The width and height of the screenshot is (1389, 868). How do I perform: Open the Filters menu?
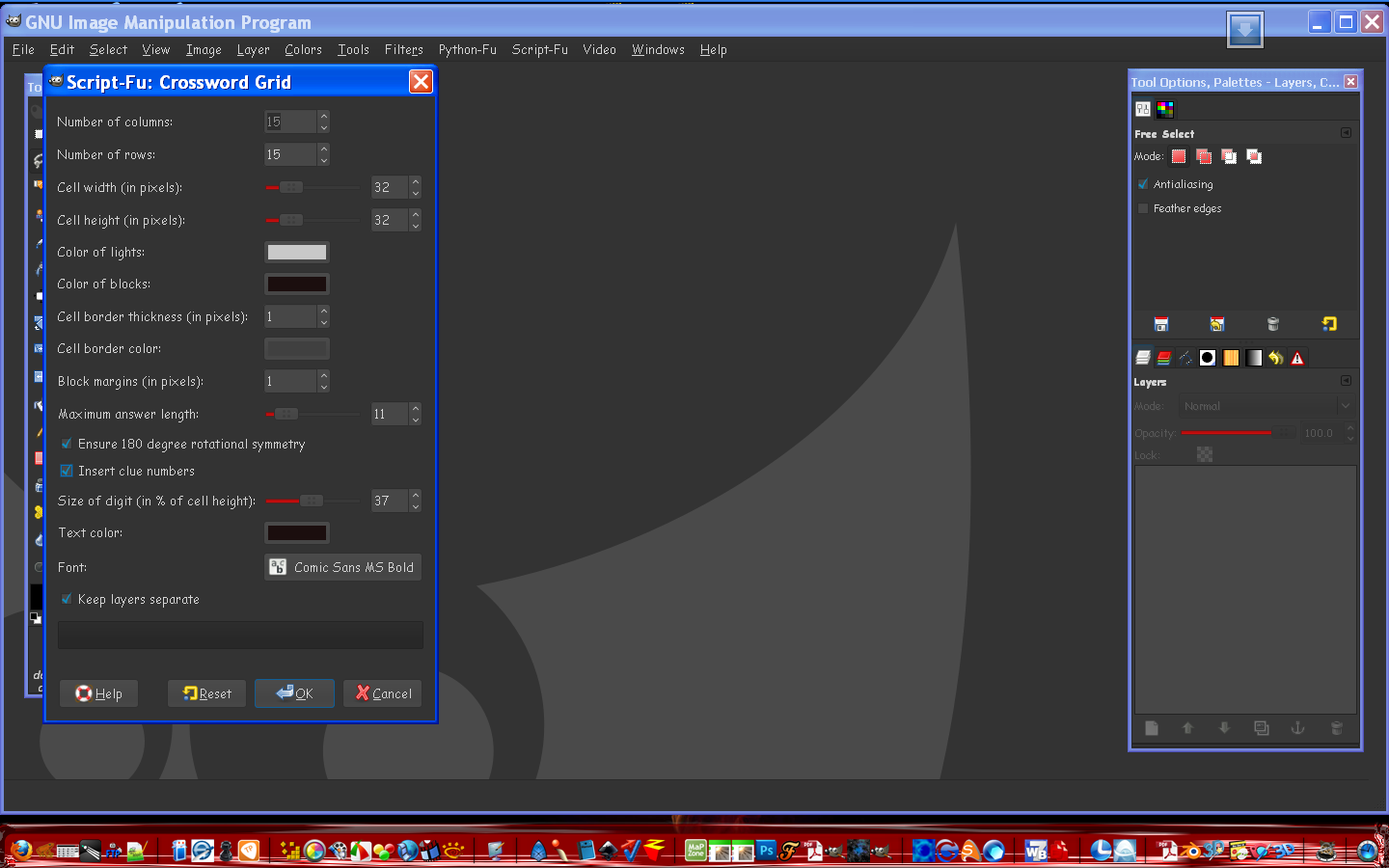pyautogui.click(x=403, y=50)
